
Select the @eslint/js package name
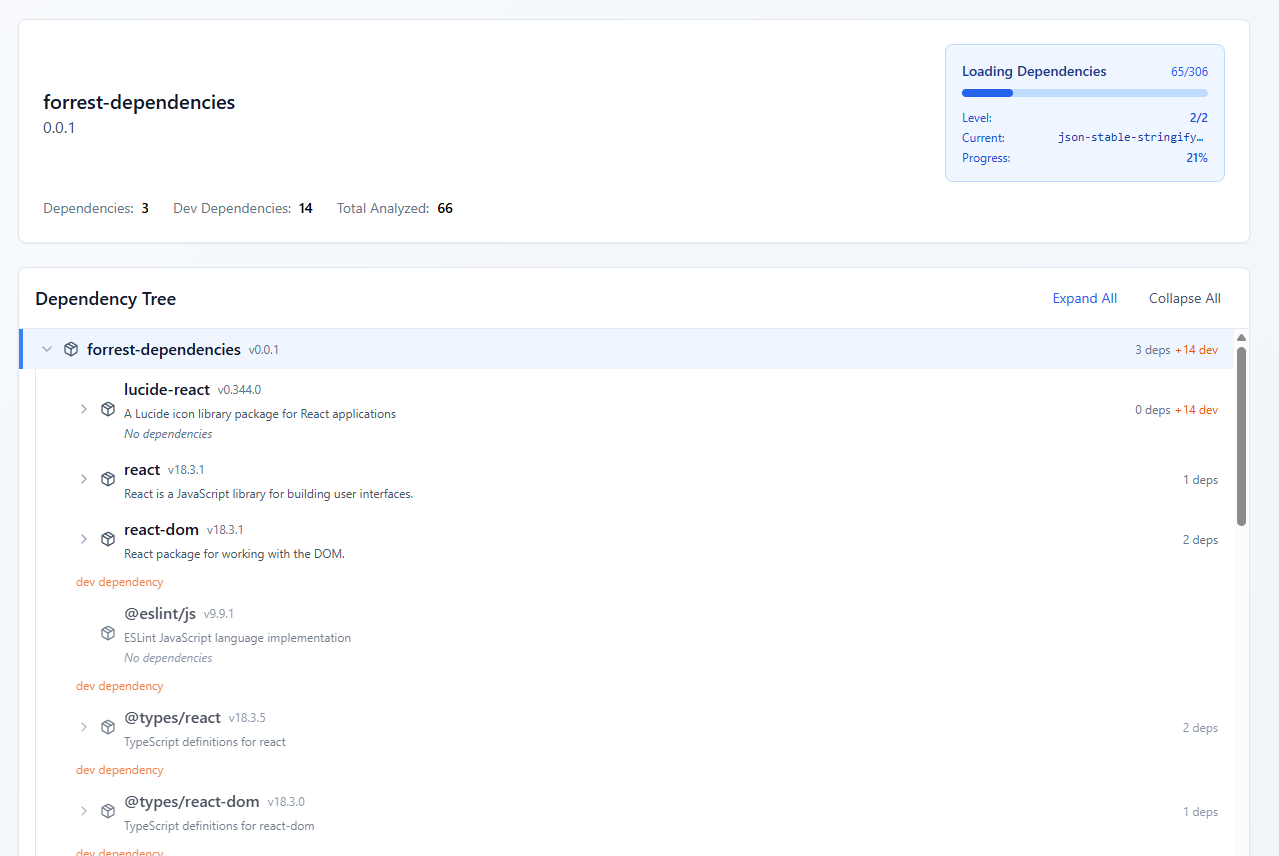[x=160, y=613]
